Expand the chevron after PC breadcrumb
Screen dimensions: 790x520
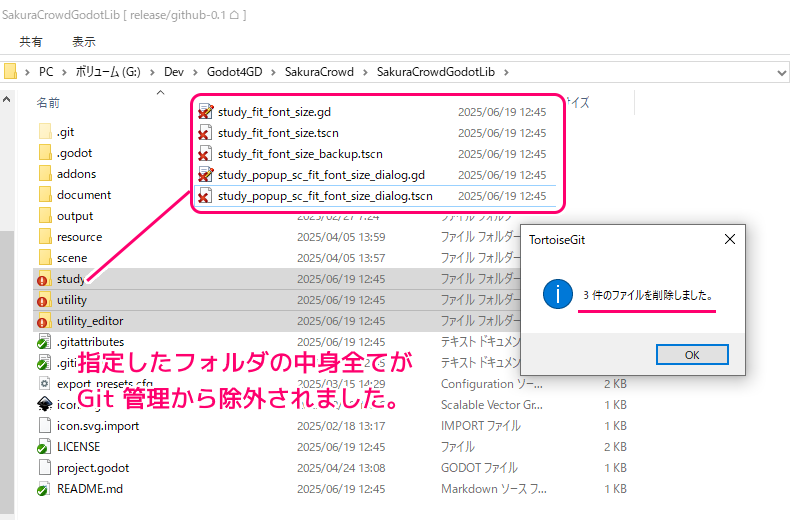(63, 72)
